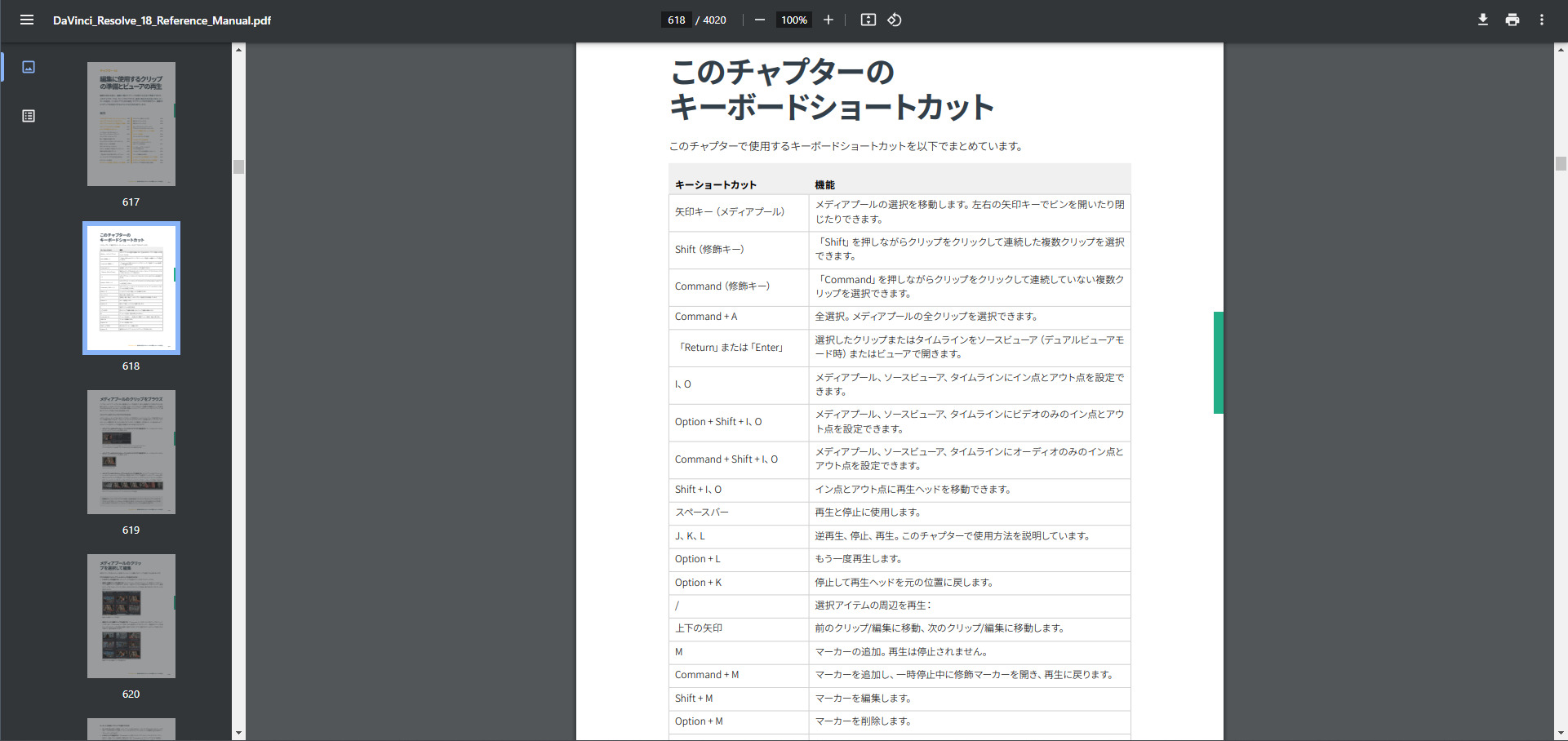Open the hamburger menu
This screenshot has height=741, width=1568.
[x=27, y=20]
